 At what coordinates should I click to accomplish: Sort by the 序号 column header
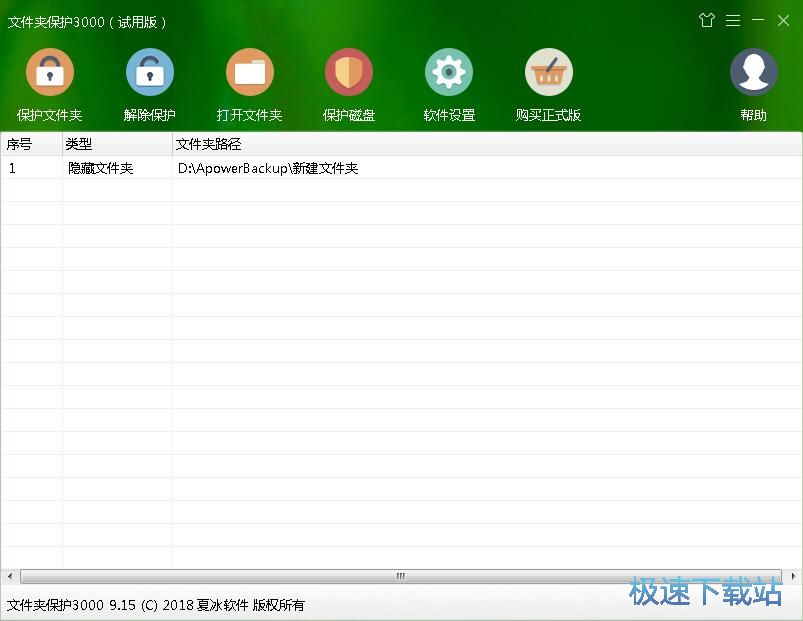32,144
